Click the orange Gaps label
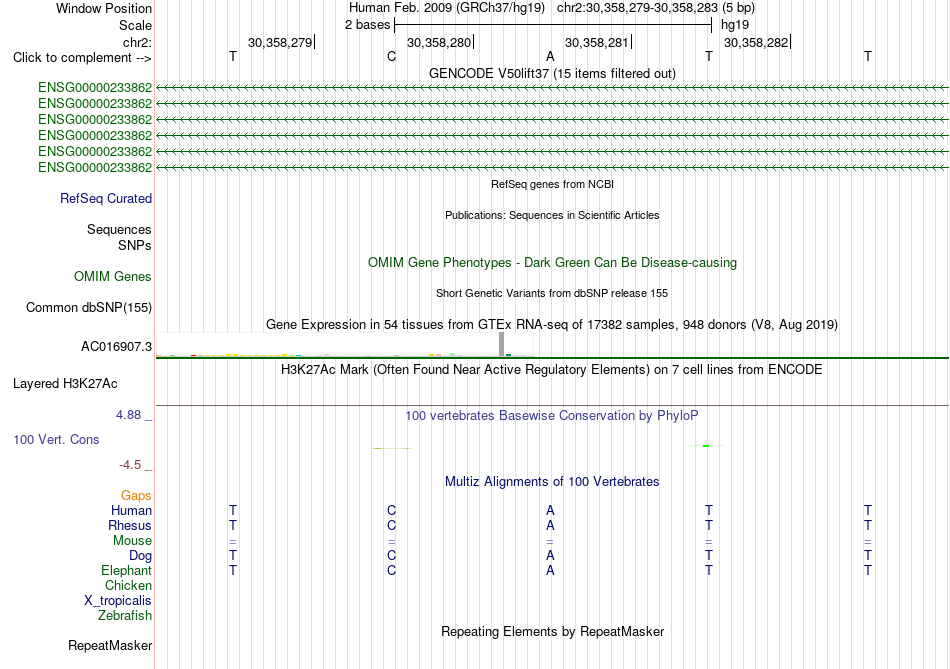 point(136,496)
